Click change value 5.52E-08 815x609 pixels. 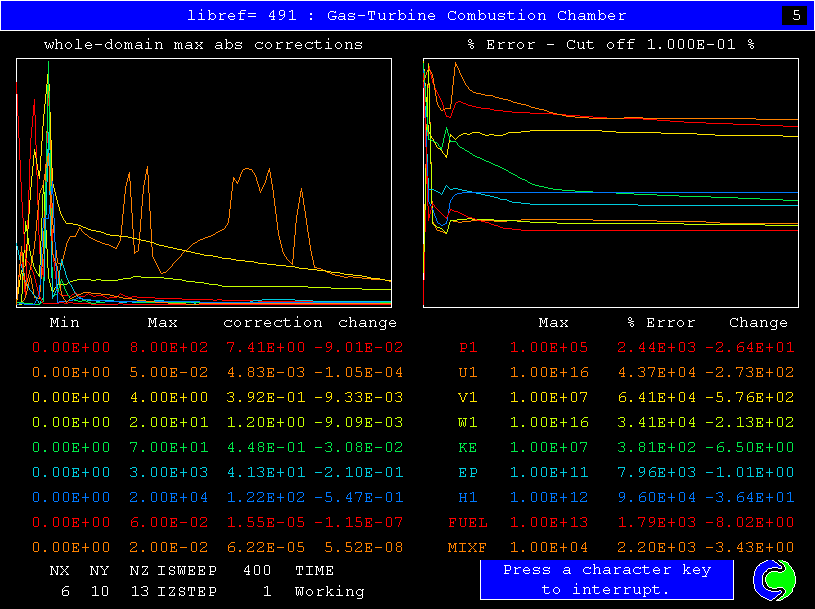click(364, 547)
